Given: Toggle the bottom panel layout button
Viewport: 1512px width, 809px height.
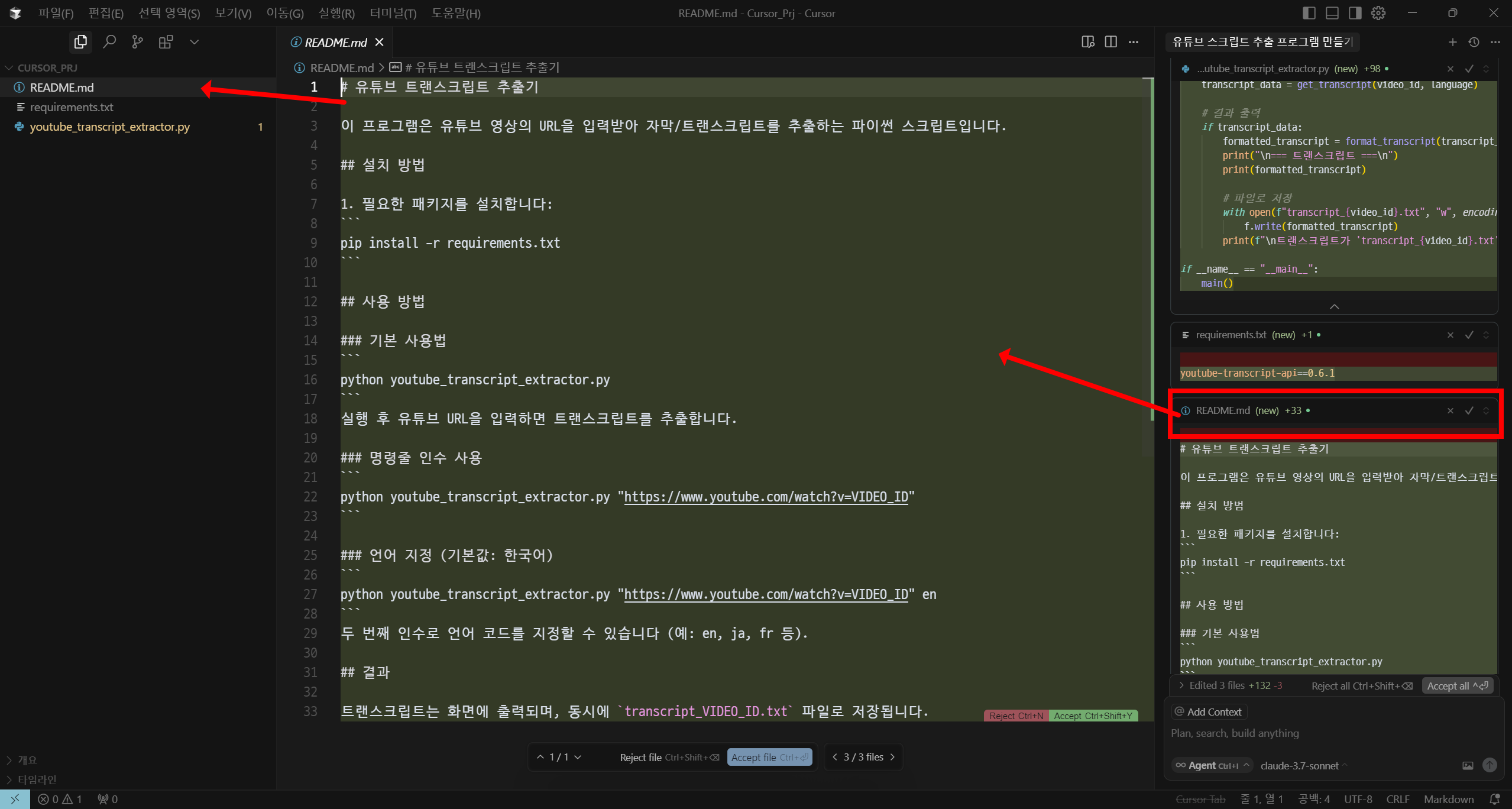Looking at the screenshot, I should [x=1332, y=13].
